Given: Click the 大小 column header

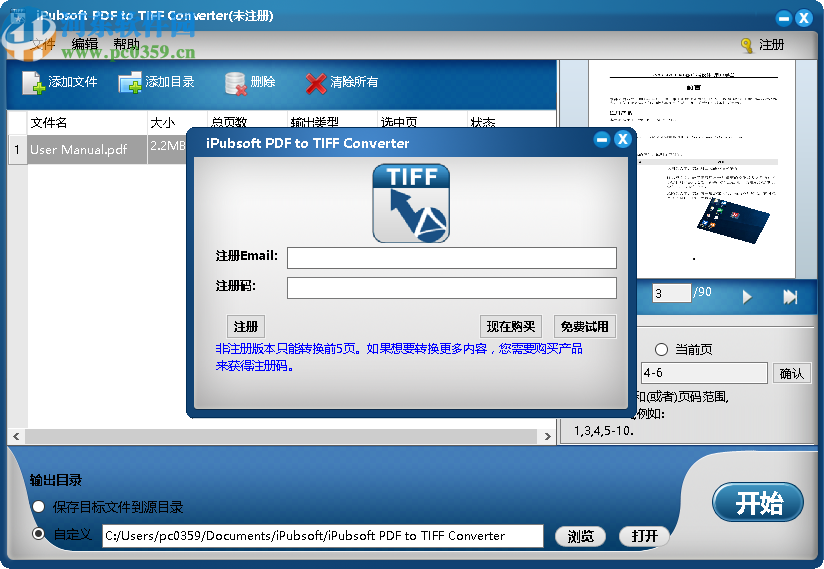Looking at the screenshot, I should (x=178, y=122).
